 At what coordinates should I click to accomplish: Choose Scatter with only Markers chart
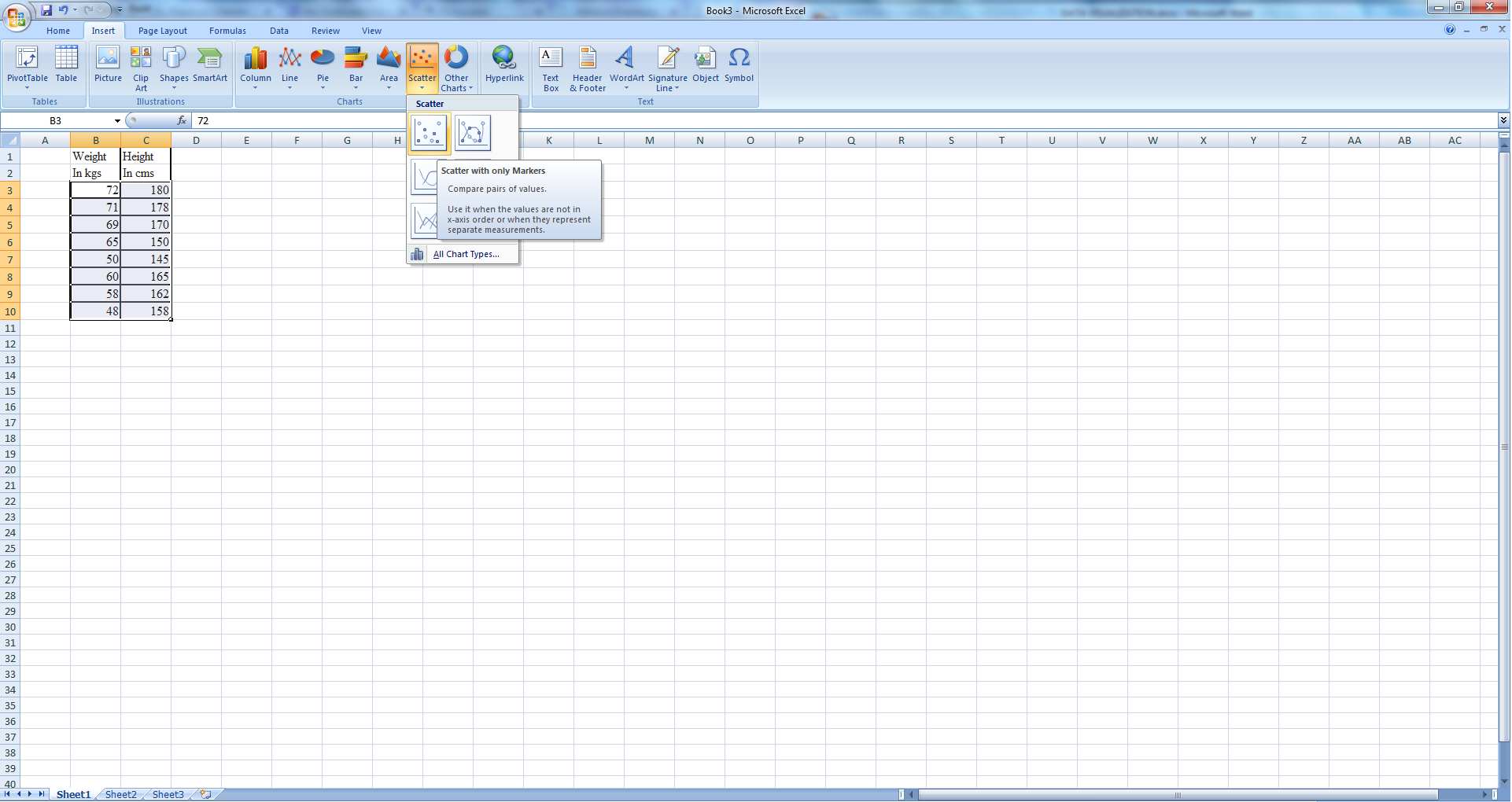click(x=429, y=133)
